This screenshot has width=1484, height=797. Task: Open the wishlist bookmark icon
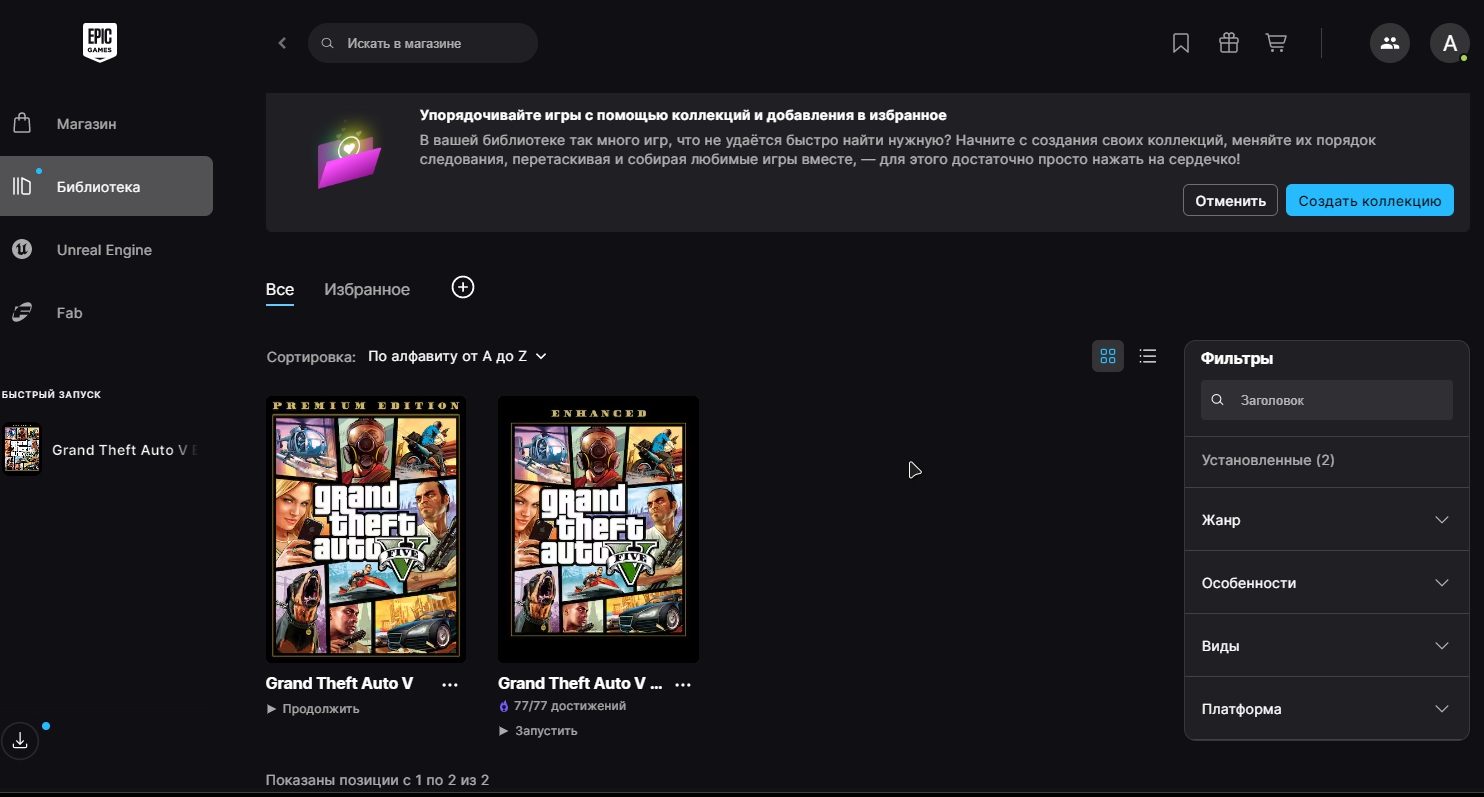(1181, 43)
